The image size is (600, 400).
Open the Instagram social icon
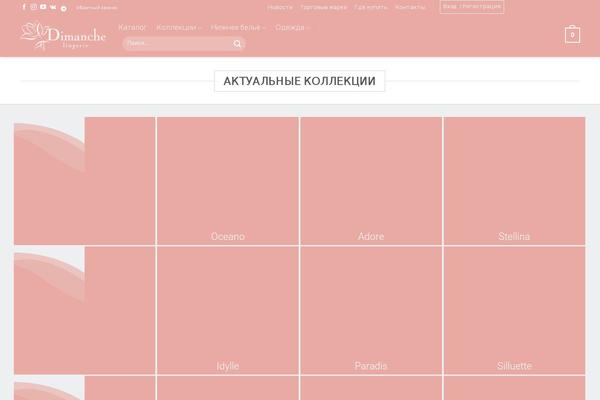[x=34, y=7]
